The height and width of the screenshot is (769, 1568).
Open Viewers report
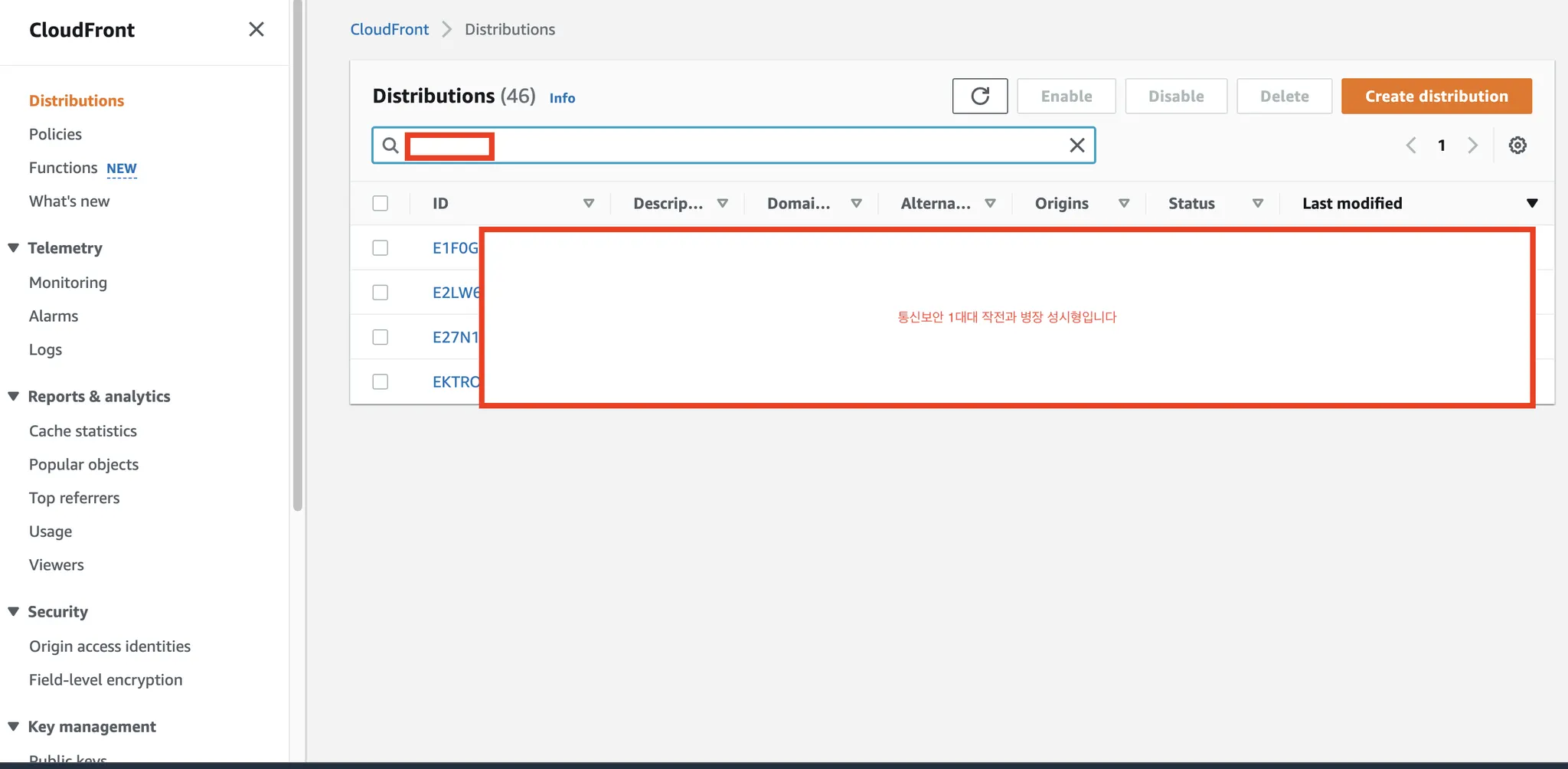[x=57, y=564]
